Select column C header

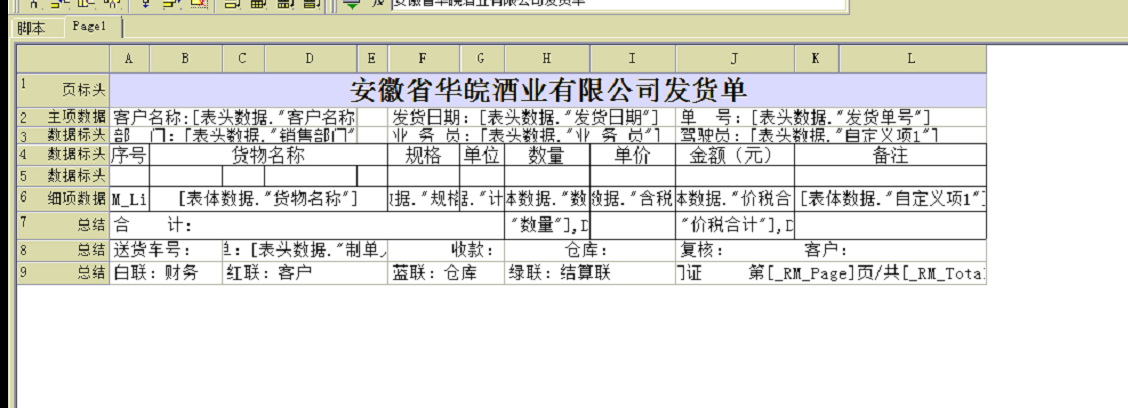click(x=243, y=59)
